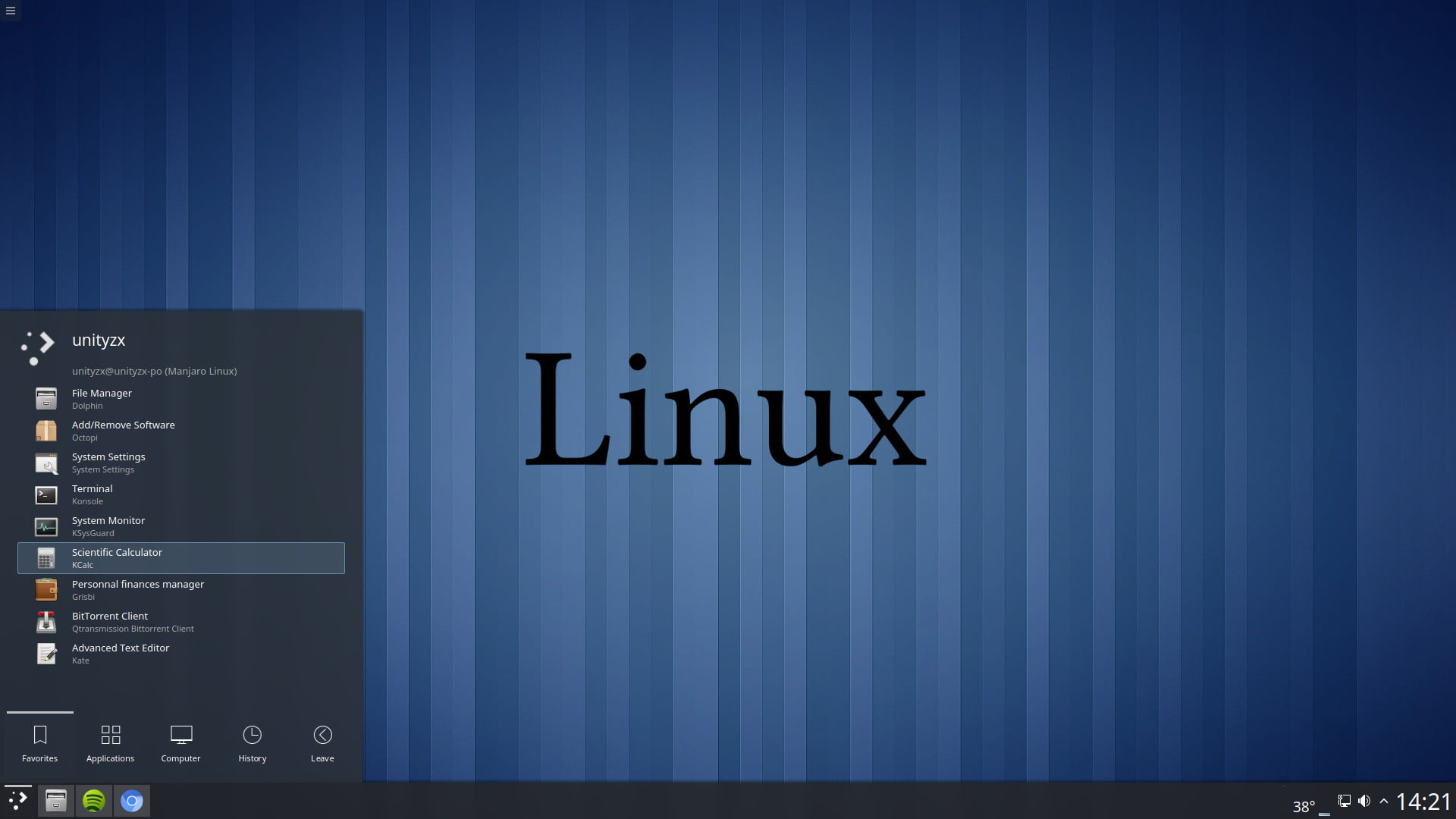
Task: Click the 14:21 clock
Action: tap(1423, 802)
